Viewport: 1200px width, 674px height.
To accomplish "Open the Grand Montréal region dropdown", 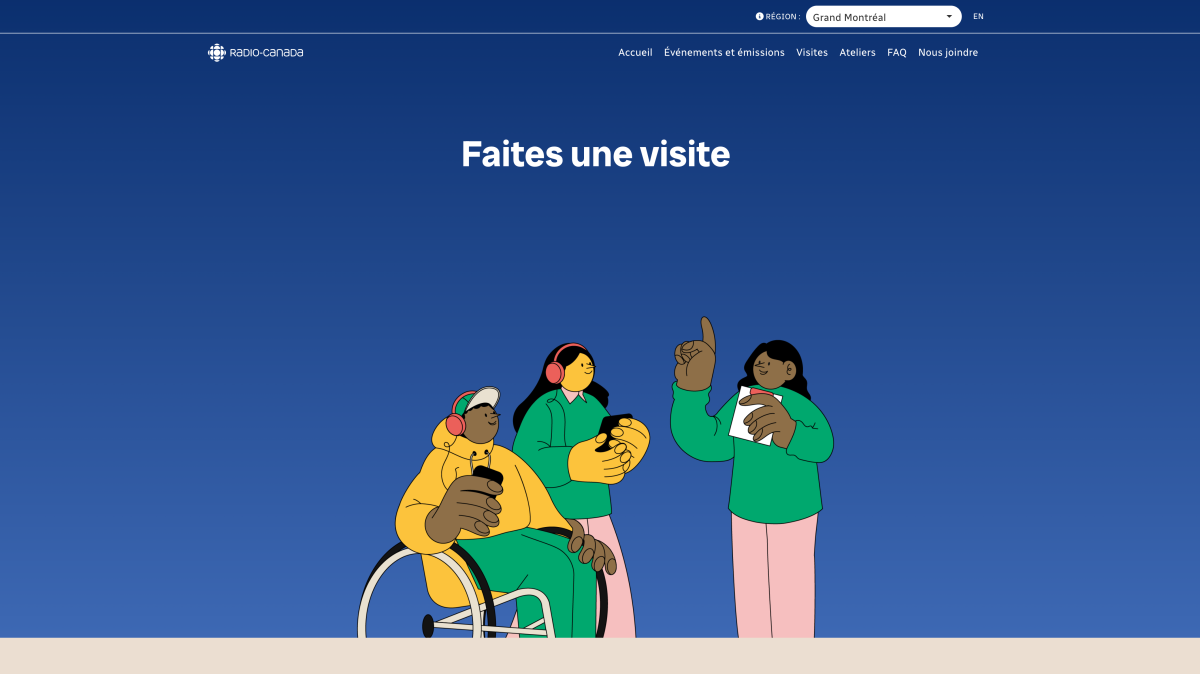I will [883, 17].
